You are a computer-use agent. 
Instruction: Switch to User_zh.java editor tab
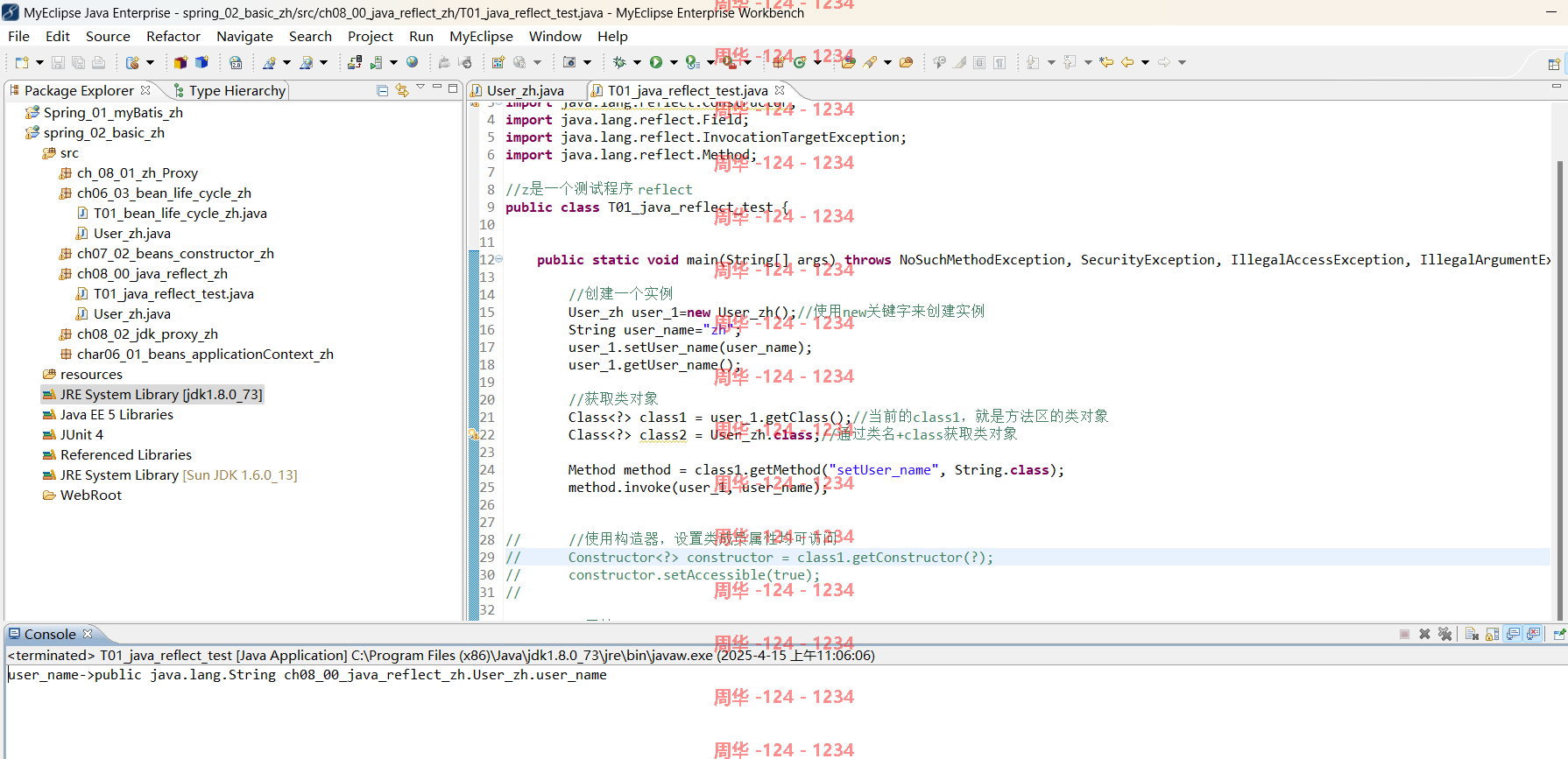pos(524,90)
